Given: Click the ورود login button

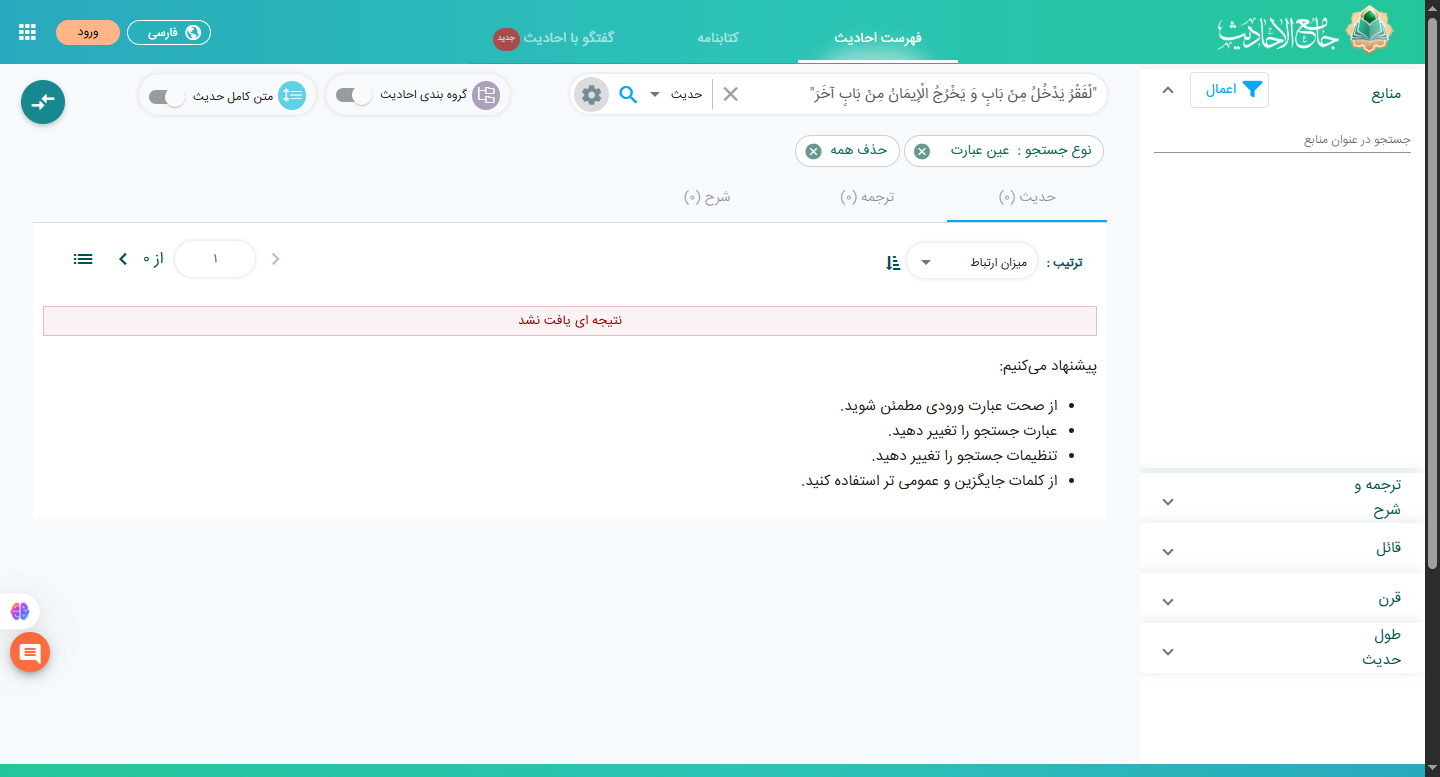Looking at the screenshot, I should tap(88, 32).
